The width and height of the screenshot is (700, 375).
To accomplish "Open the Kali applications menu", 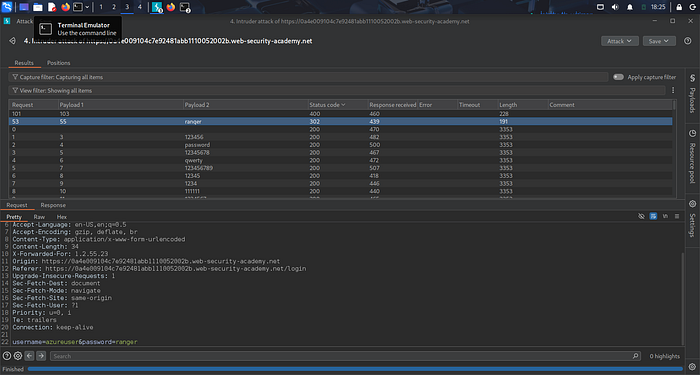I will 7,7.
